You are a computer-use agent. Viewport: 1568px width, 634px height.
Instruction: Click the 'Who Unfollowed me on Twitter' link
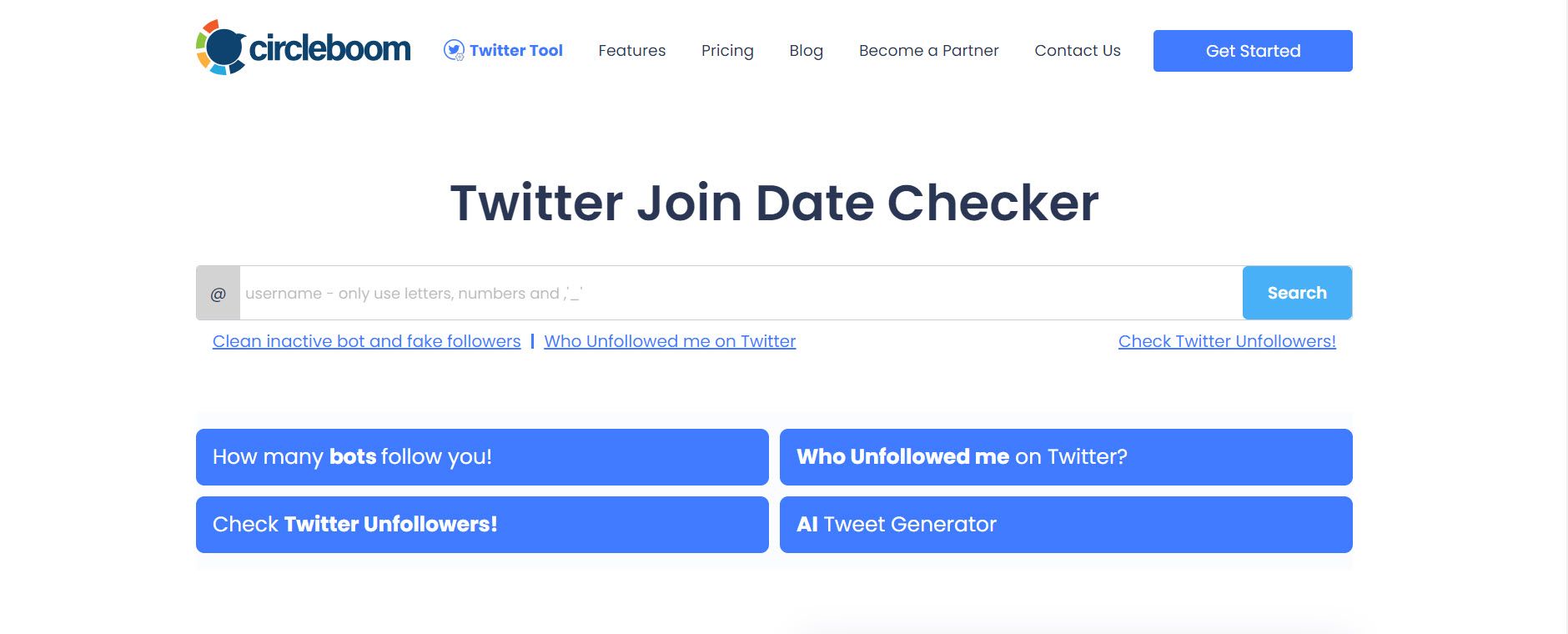[x=670, y=340]
